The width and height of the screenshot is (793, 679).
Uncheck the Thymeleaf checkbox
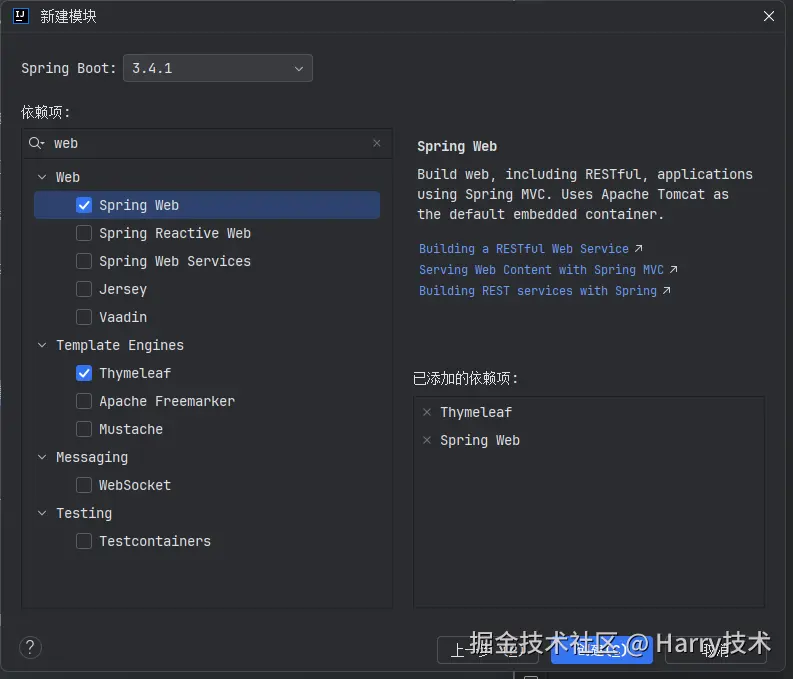point(84,373)
